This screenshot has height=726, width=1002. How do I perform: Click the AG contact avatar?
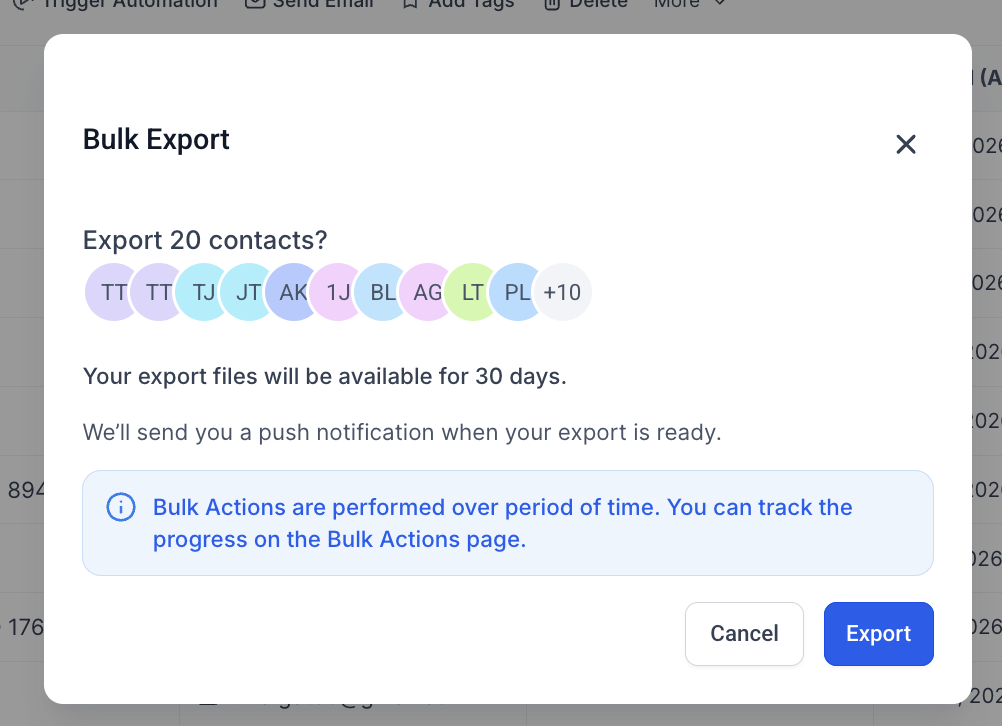click(x=427, y=292)
